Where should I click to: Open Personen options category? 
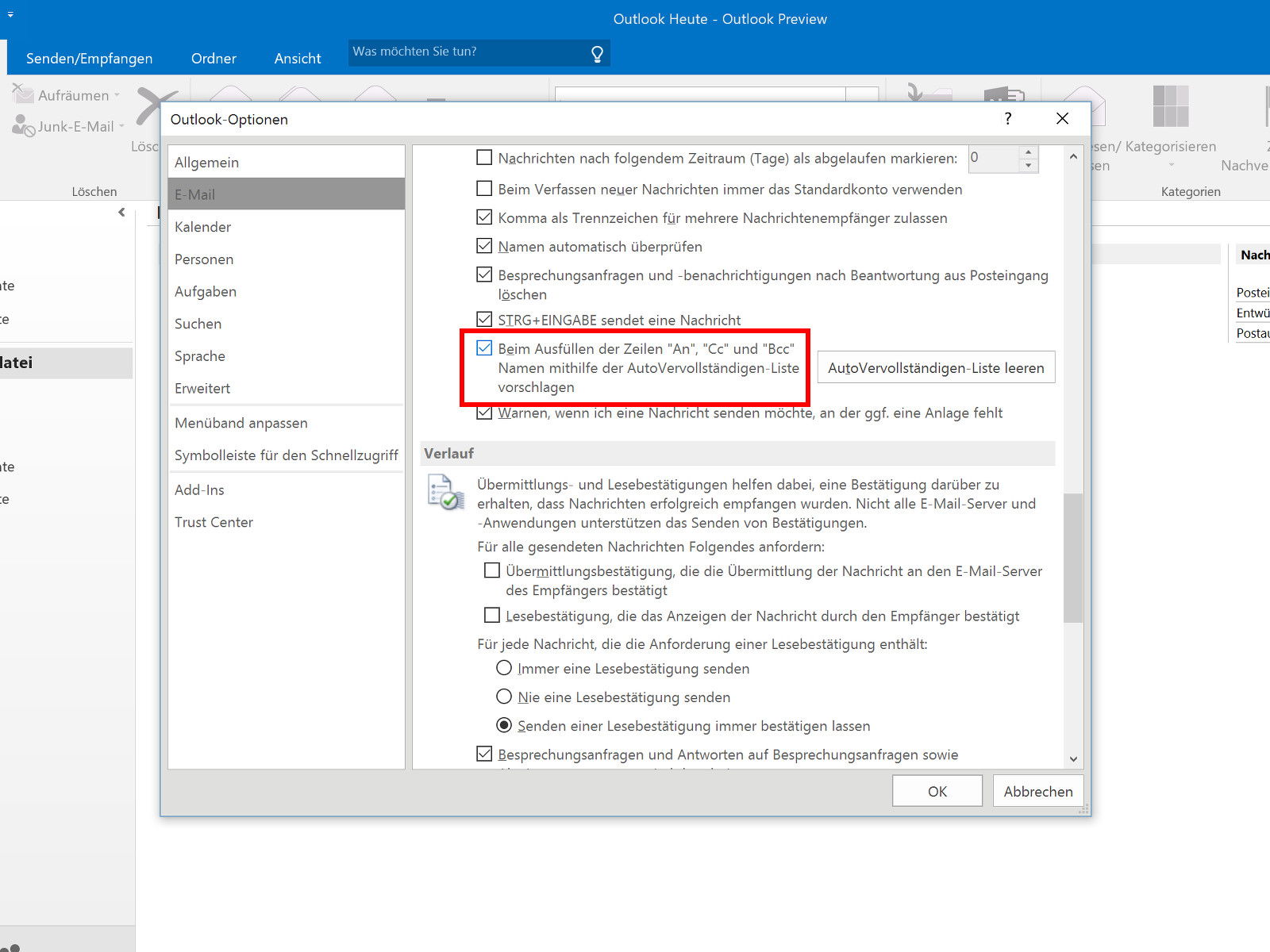287,259
